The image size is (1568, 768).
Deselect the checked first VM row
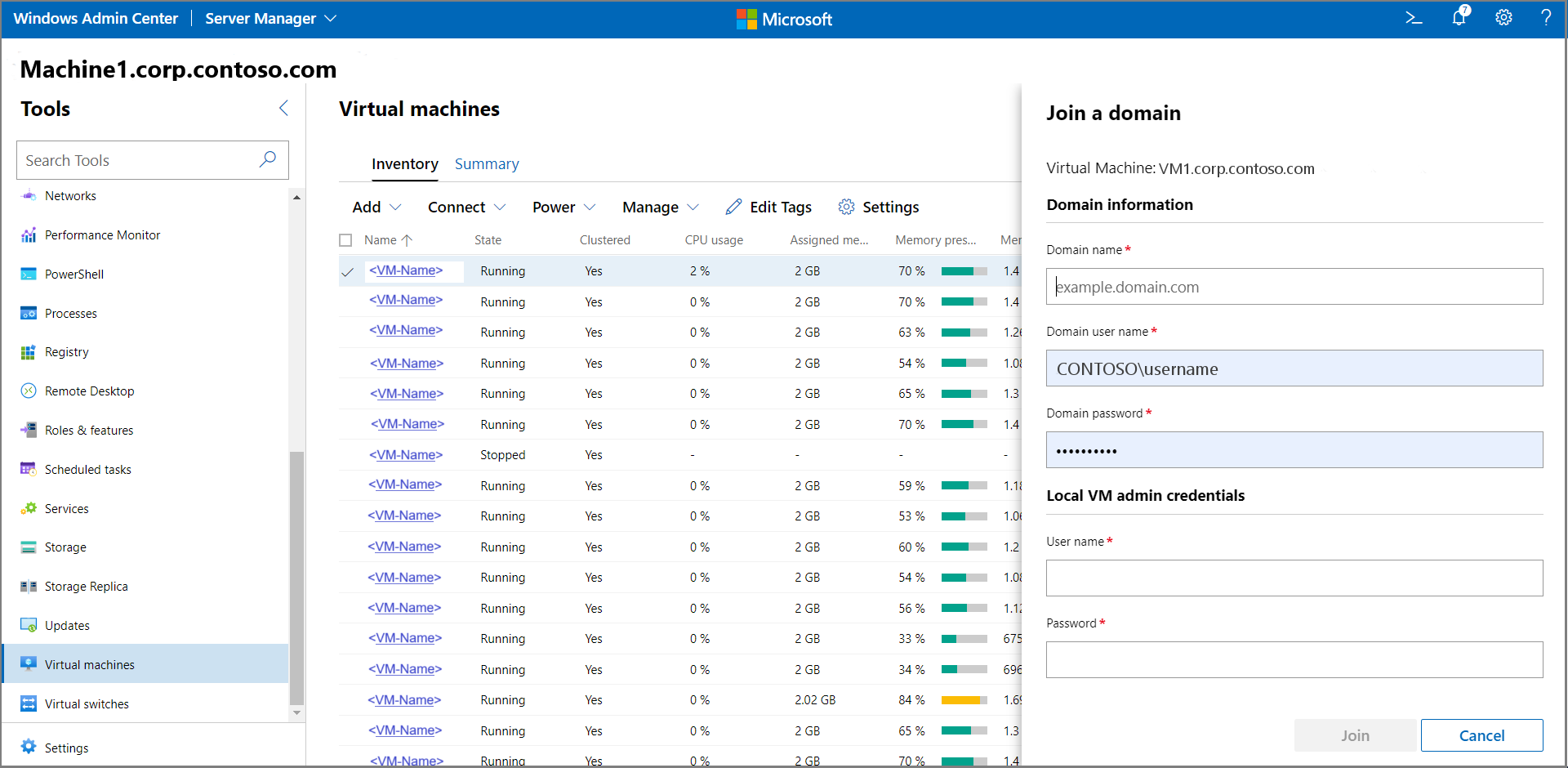pos(347,272)
